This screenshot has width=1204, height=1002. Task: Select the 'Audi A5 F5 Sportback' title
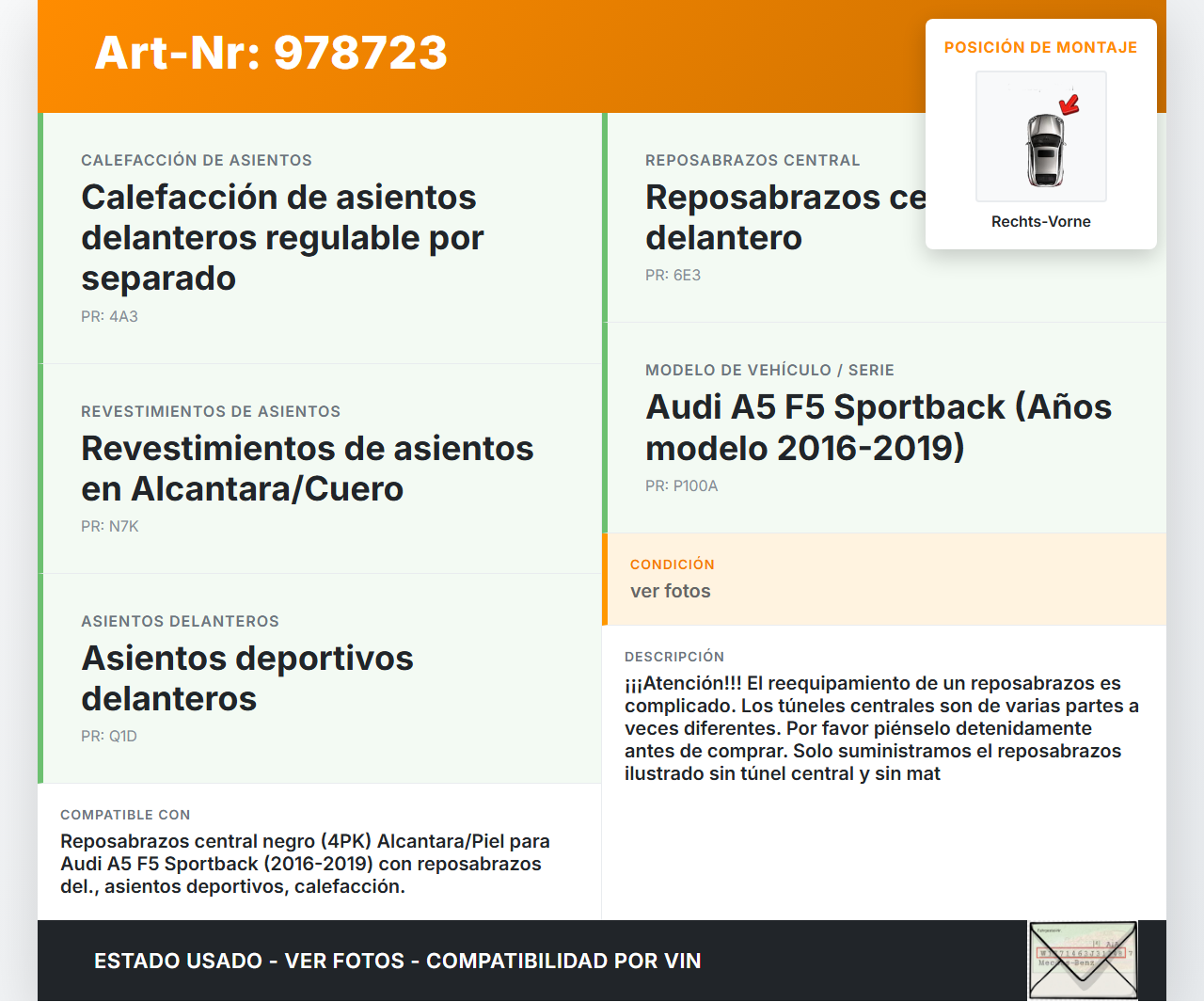coord(879,427)
